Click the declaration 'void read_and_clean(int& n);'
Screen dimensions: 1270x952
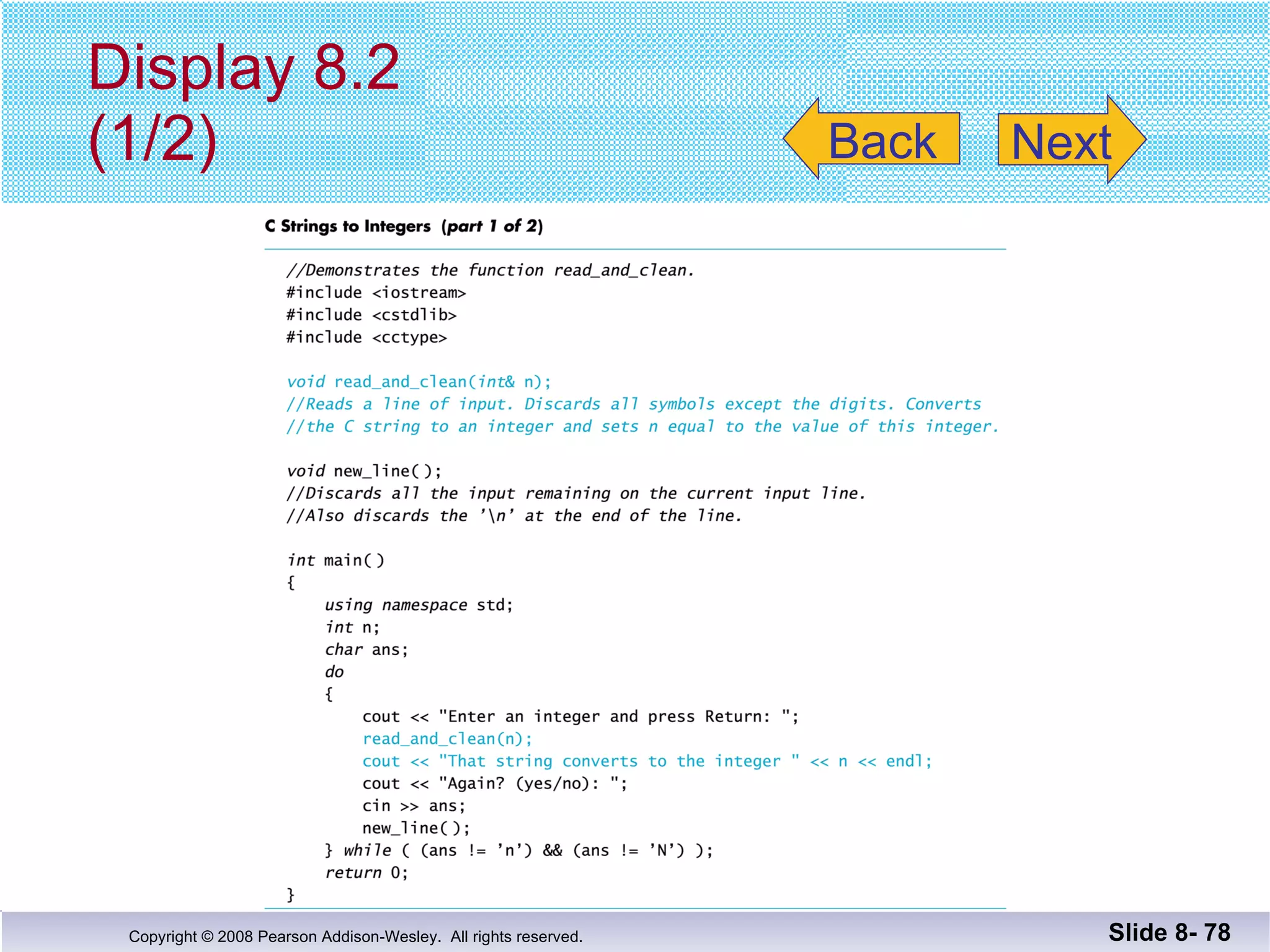[x=419, y=382]
